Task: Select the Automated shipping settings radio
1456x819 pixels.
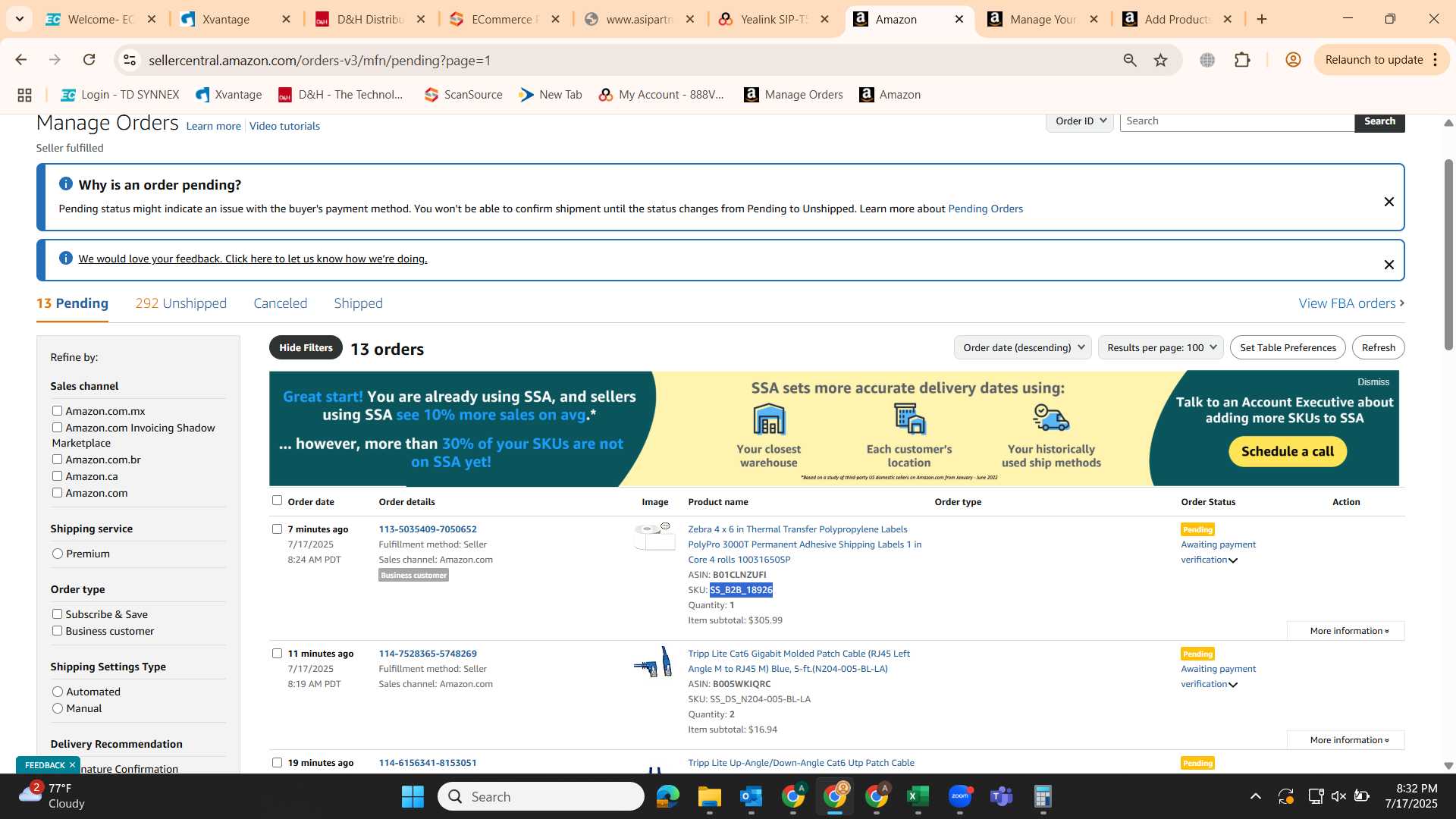Action: (x=58, y=692)
